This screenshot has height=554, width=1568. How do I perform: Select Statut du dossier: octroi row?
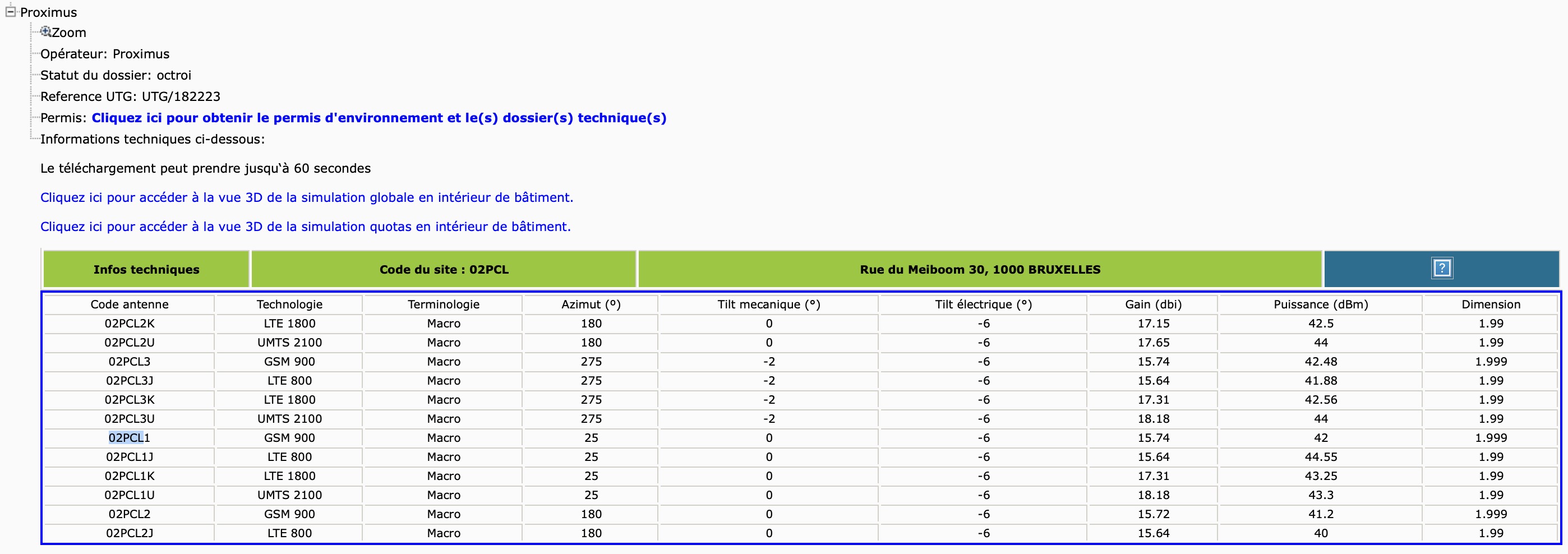click(x=116, y=76)
